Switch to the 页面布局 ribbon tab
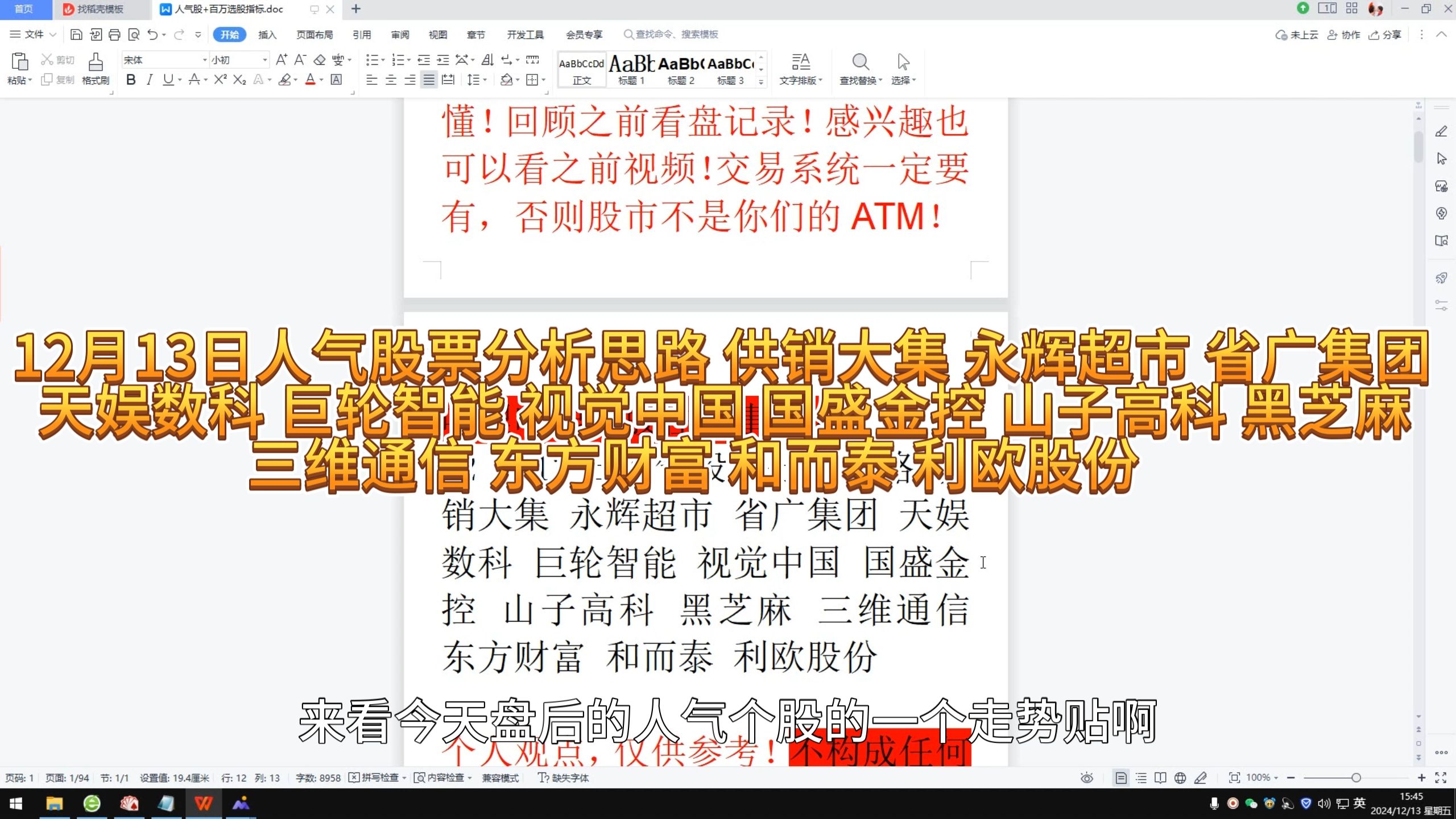 pyautogui.click(x=315, y=35)
